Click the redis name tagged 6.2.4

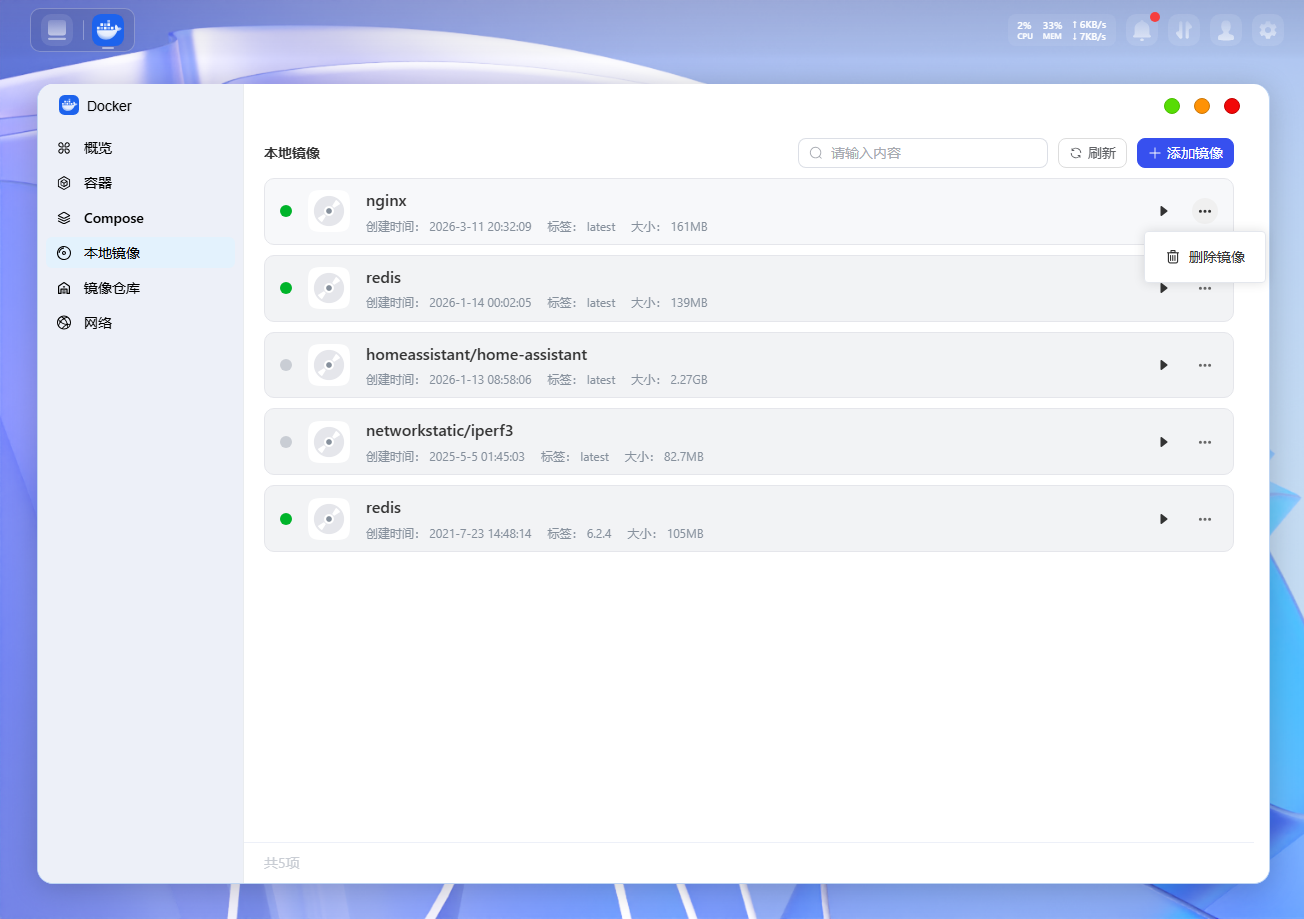click(383, 508)
